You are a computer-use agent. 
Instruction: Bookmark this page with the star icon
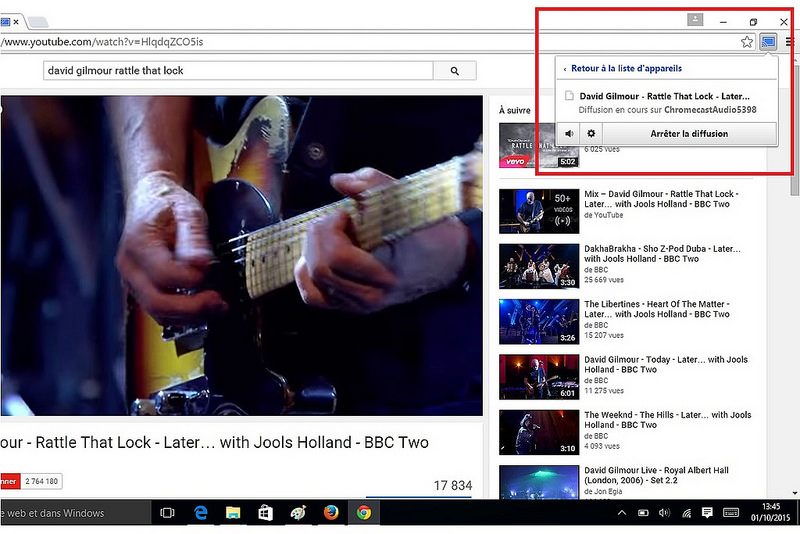point(747,42)
